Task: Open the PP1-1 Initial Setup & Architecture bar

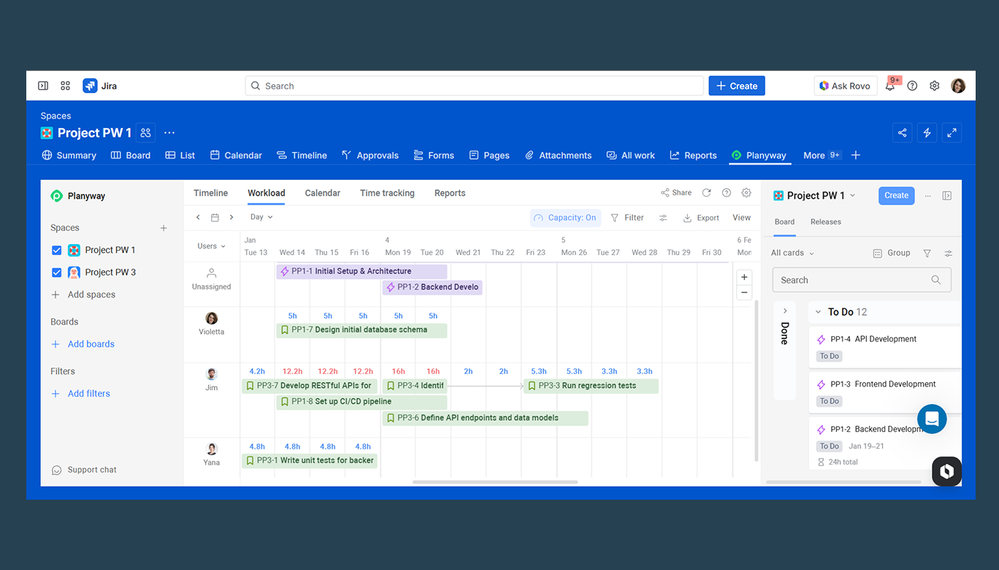Action: 361,271
